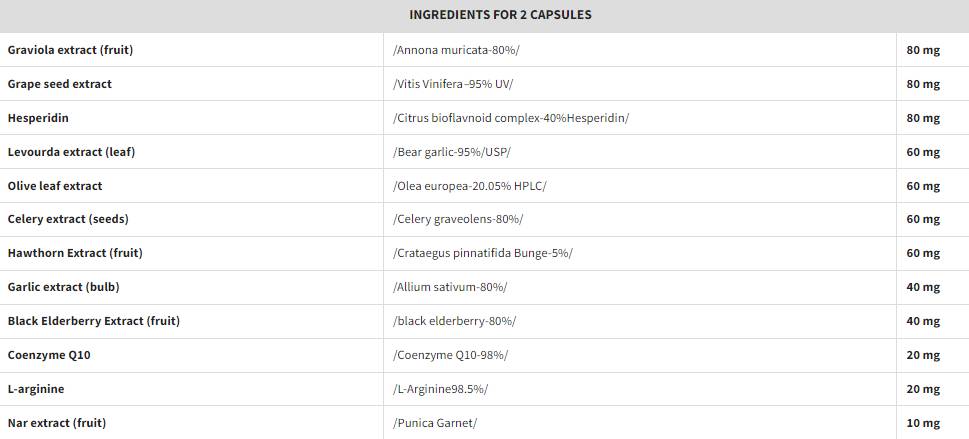This screenshot has width=969, height=439.
Task: Click Nar extract (fruit) label
Action: pyautogui.click(x=57, y=424)
